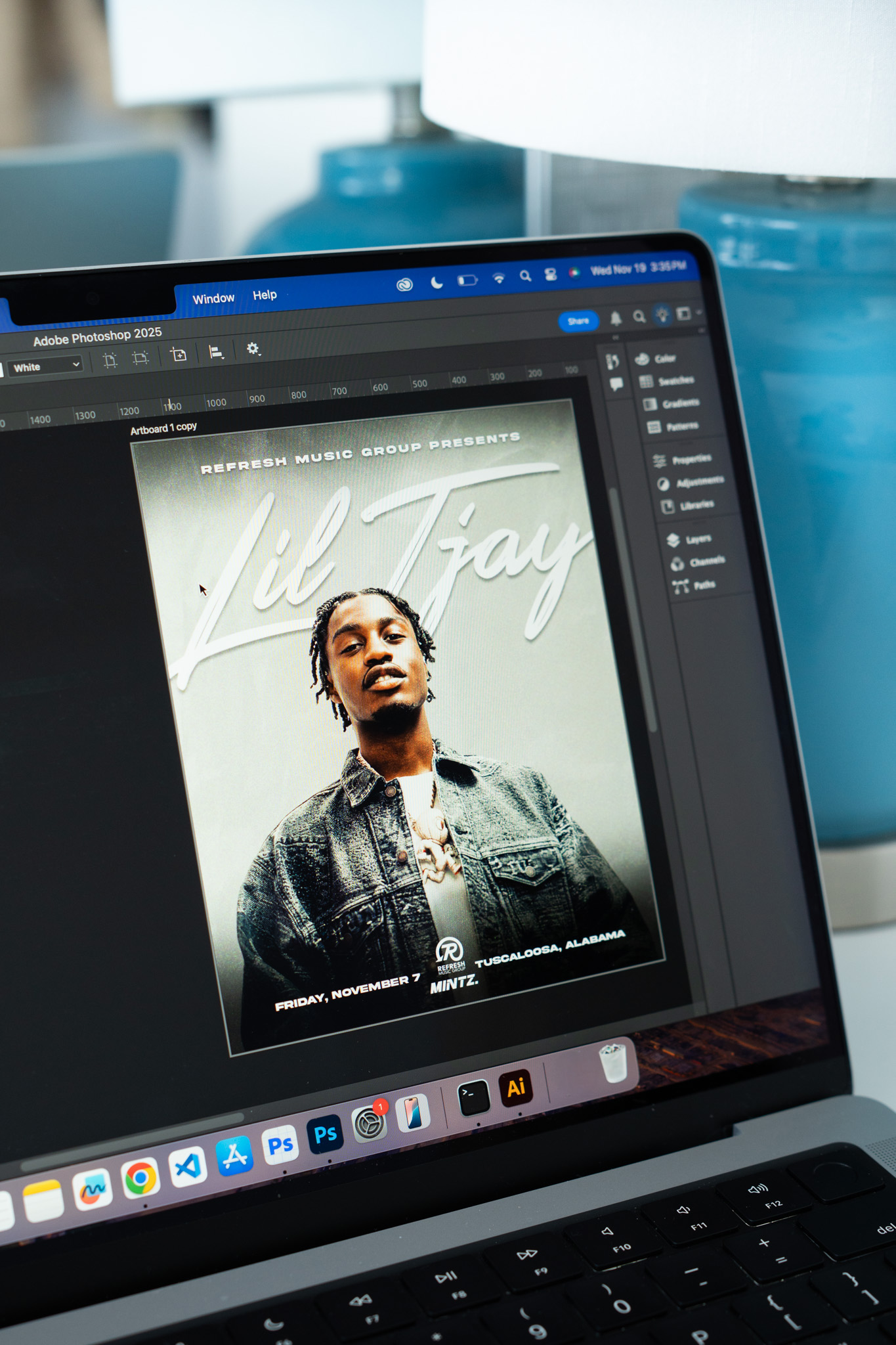
Task: Toggle macOS Focus moon icon
Action: (436, 282)
